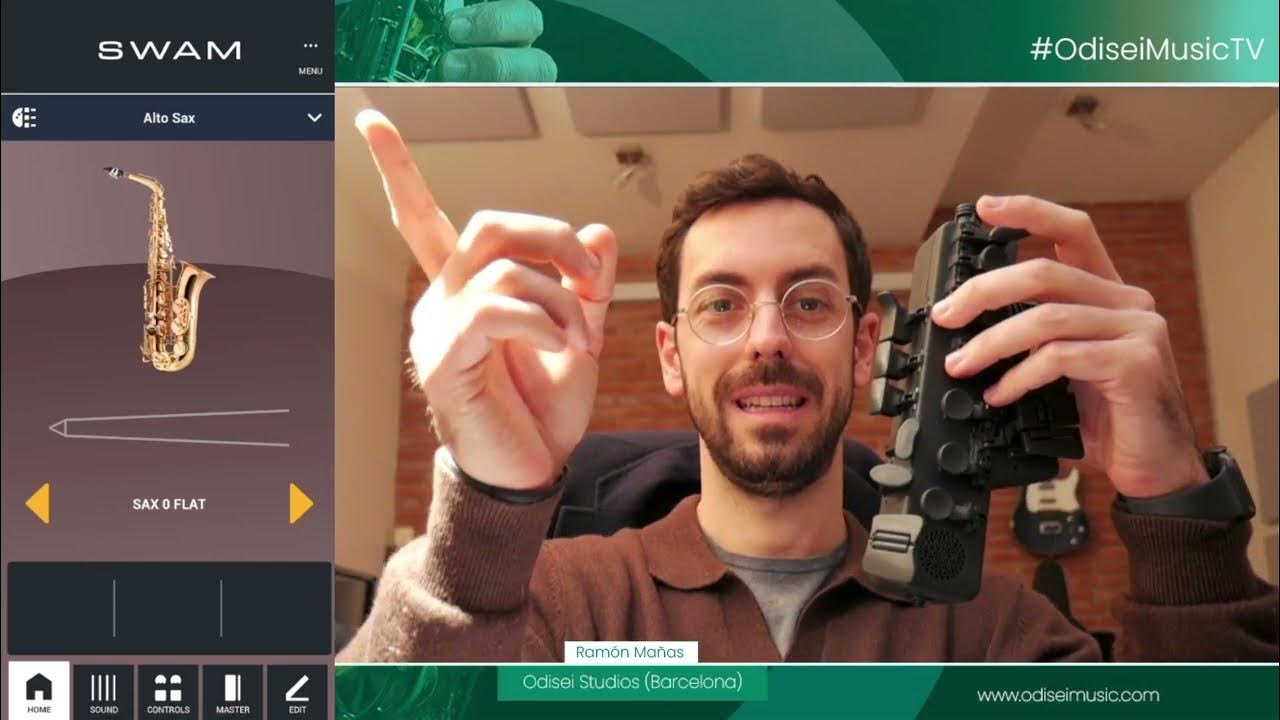1280x720 pixels.
Task: Click the #OdiseiMusicTV hashtag
Action: pyautogui.click(x=1147, y=50)
